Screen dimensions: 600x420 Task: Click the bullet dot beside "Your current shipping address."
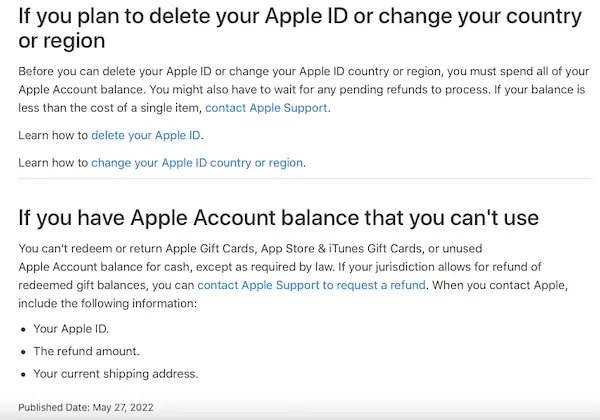[x=23, y=375]
